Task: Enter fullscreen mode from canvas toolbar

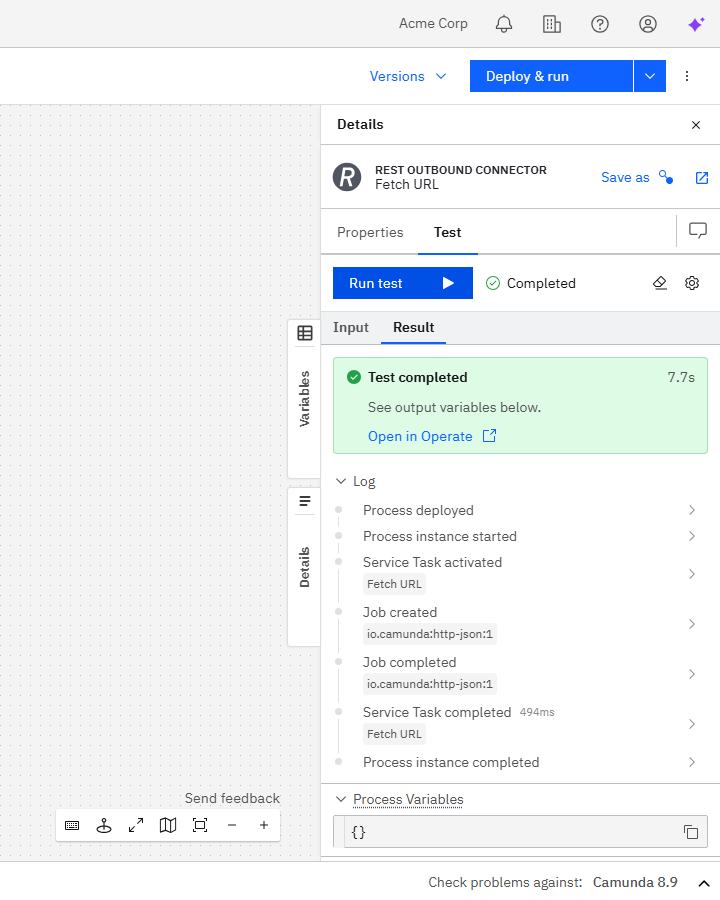Action: pos(135,825)
